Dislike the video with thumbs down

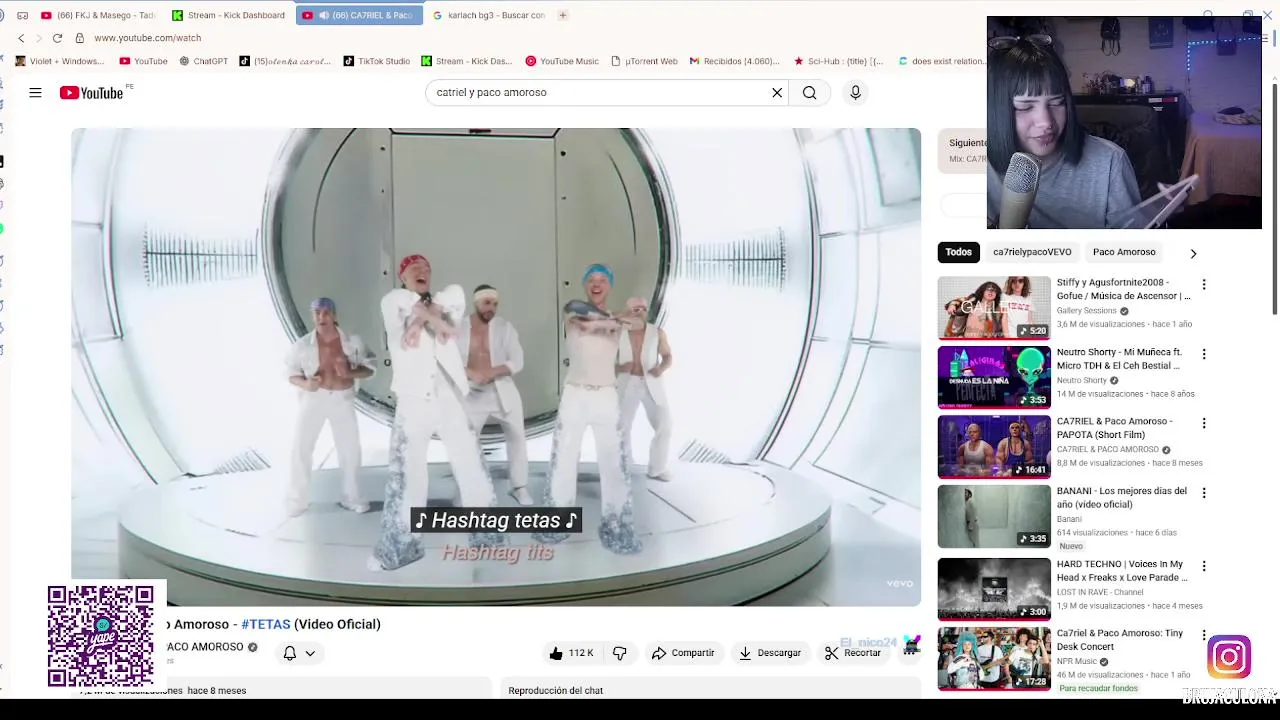(x=620, y=653)
